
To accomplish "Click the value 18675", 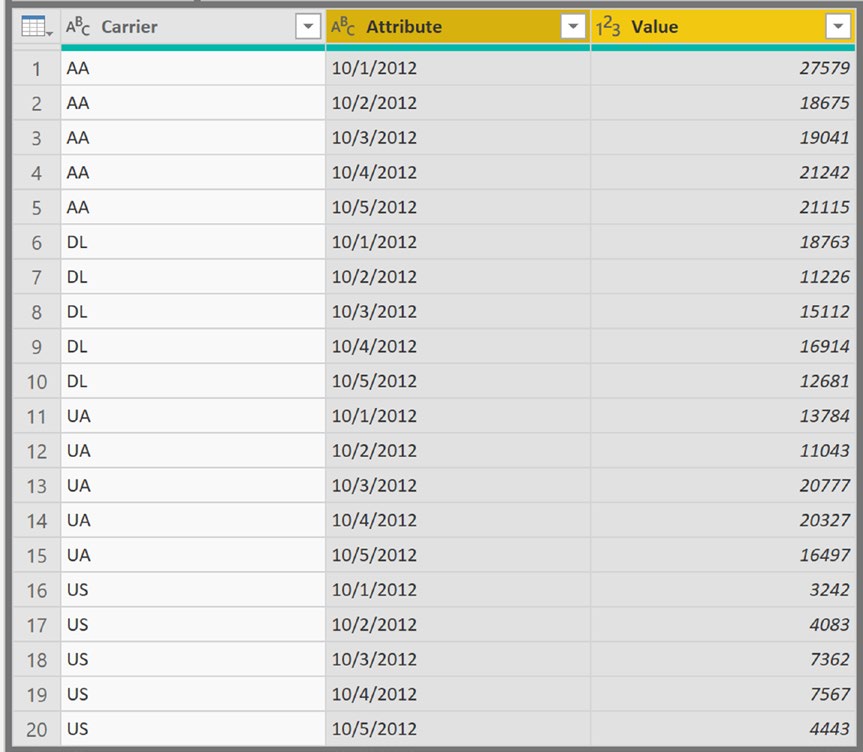I will click(x=723, y=103).
